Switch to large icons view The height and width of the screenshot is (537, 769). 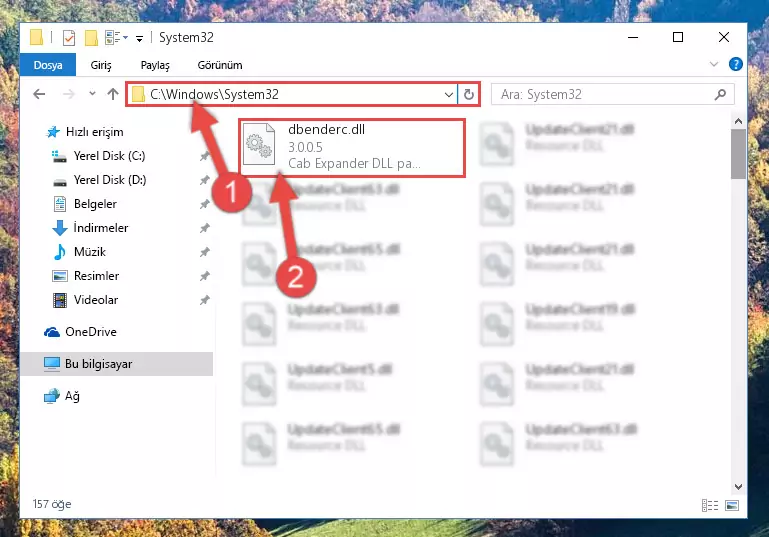point(732,505)
